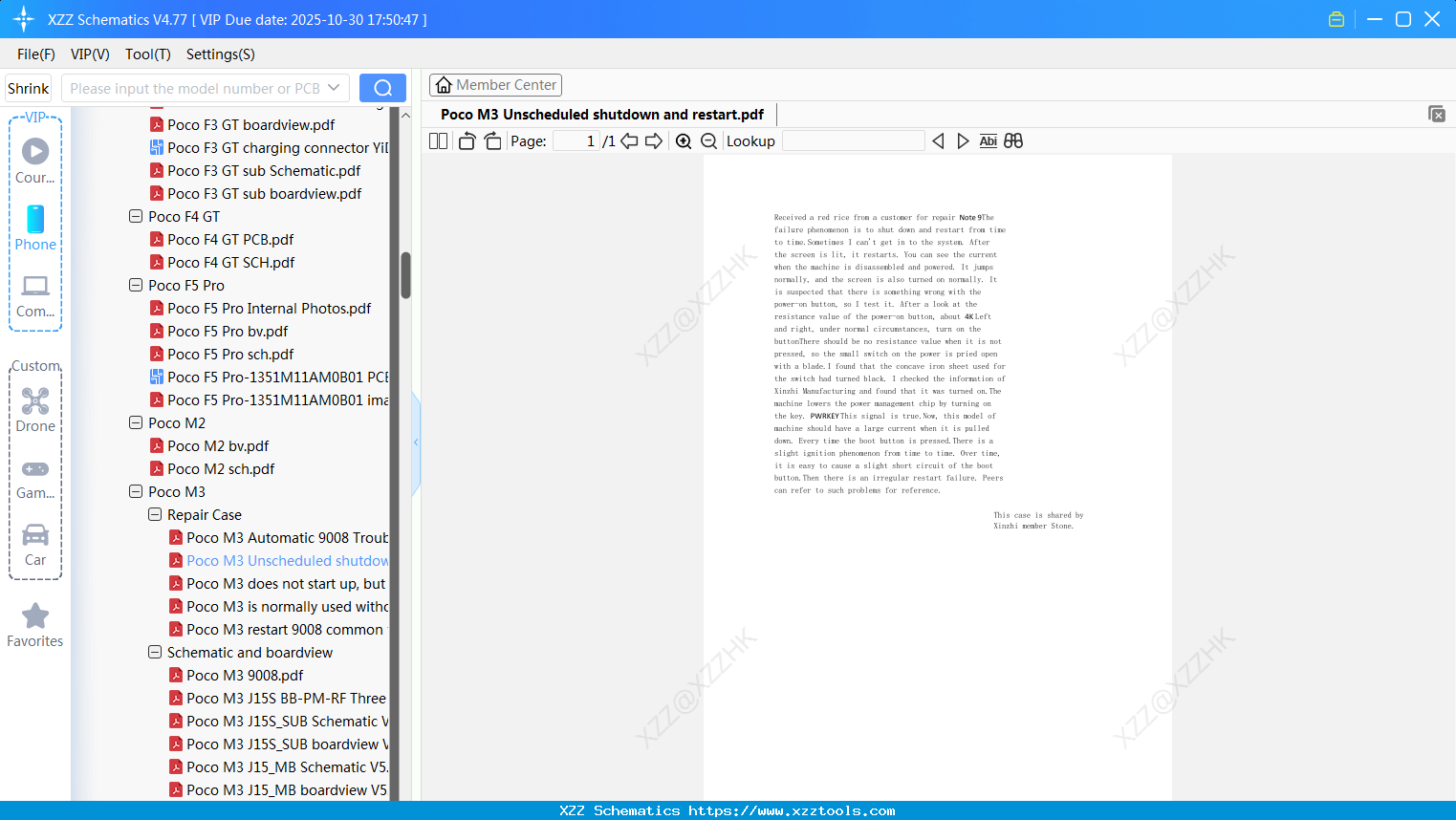Toggle the Abi whole-word match icon
The height and width of the screenshot is (820, 1456).
coord(989,141)
